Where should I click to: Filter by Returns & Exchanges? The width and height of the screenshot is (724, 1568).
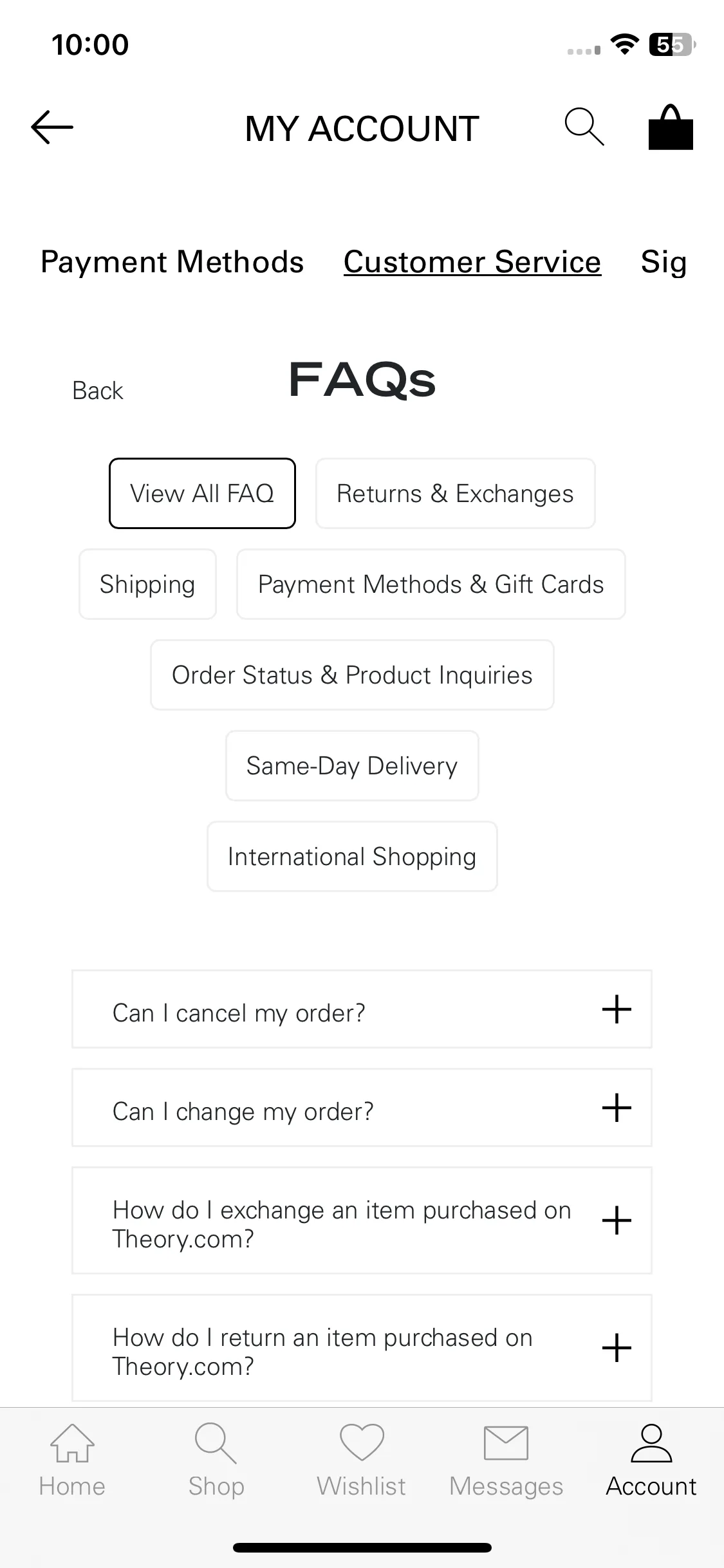tap(455, 494)
